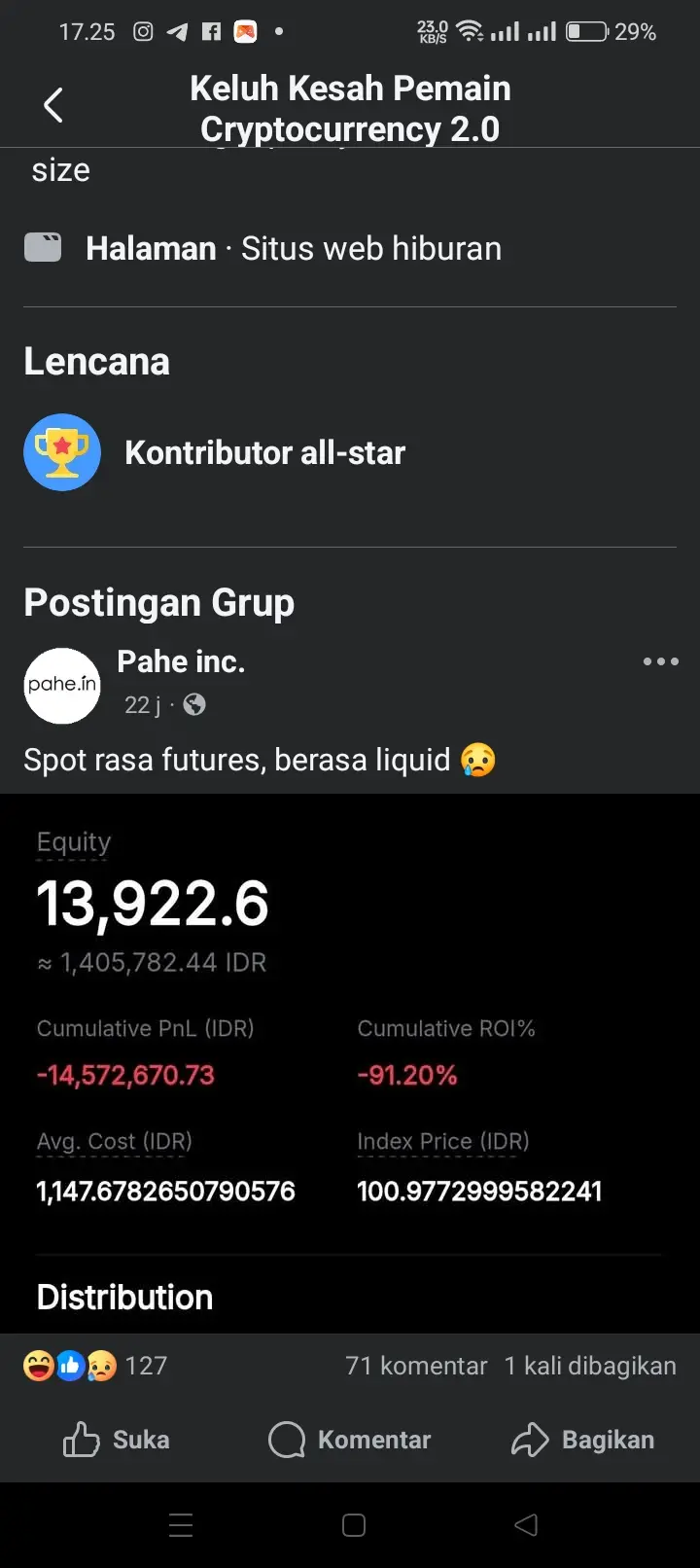Tap the public globe privacy icon
The image size is (700, 1568).
click(x=194, y=704)
